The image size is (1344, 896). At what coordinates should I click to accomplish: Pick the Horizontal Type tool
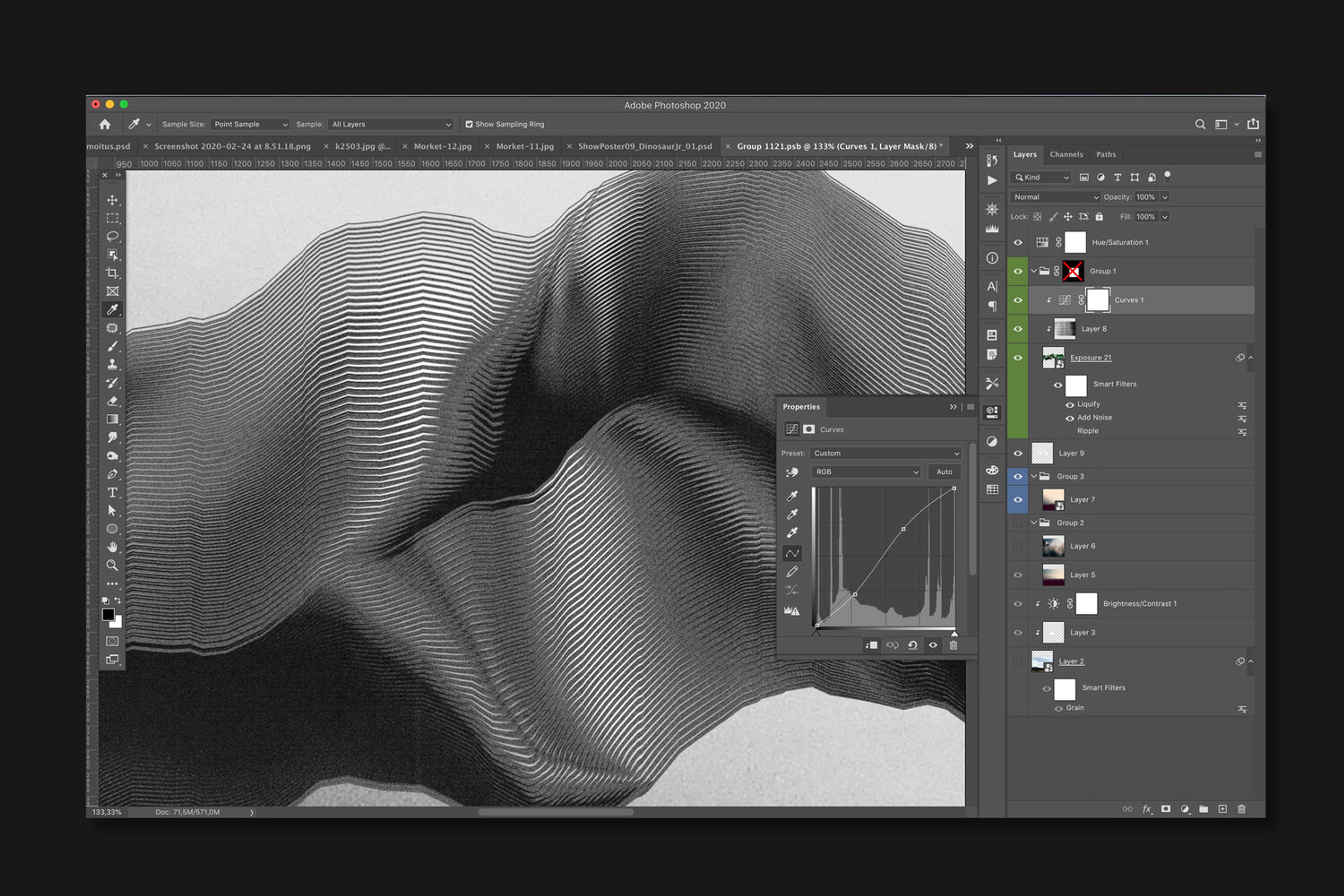point(112,492)
